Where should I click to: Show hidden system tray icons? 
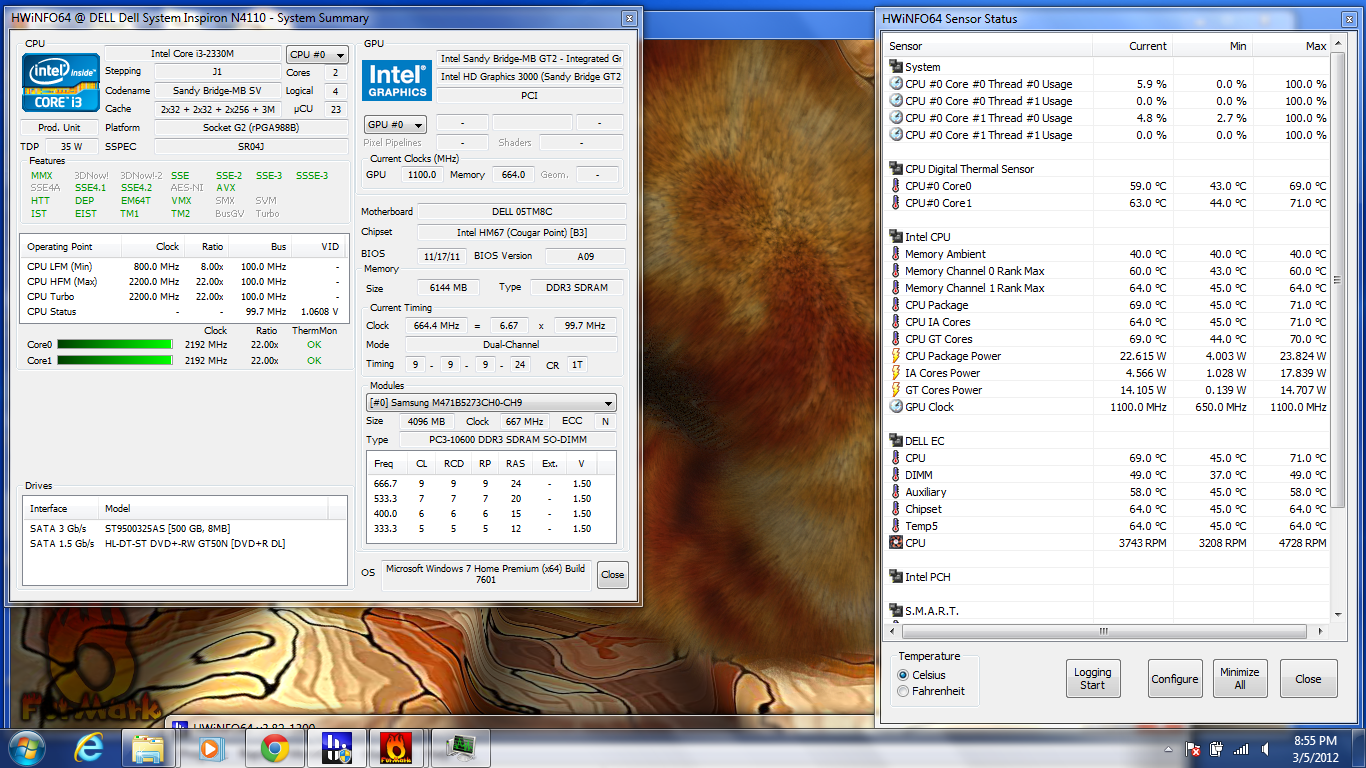[x=1168, y=748]
